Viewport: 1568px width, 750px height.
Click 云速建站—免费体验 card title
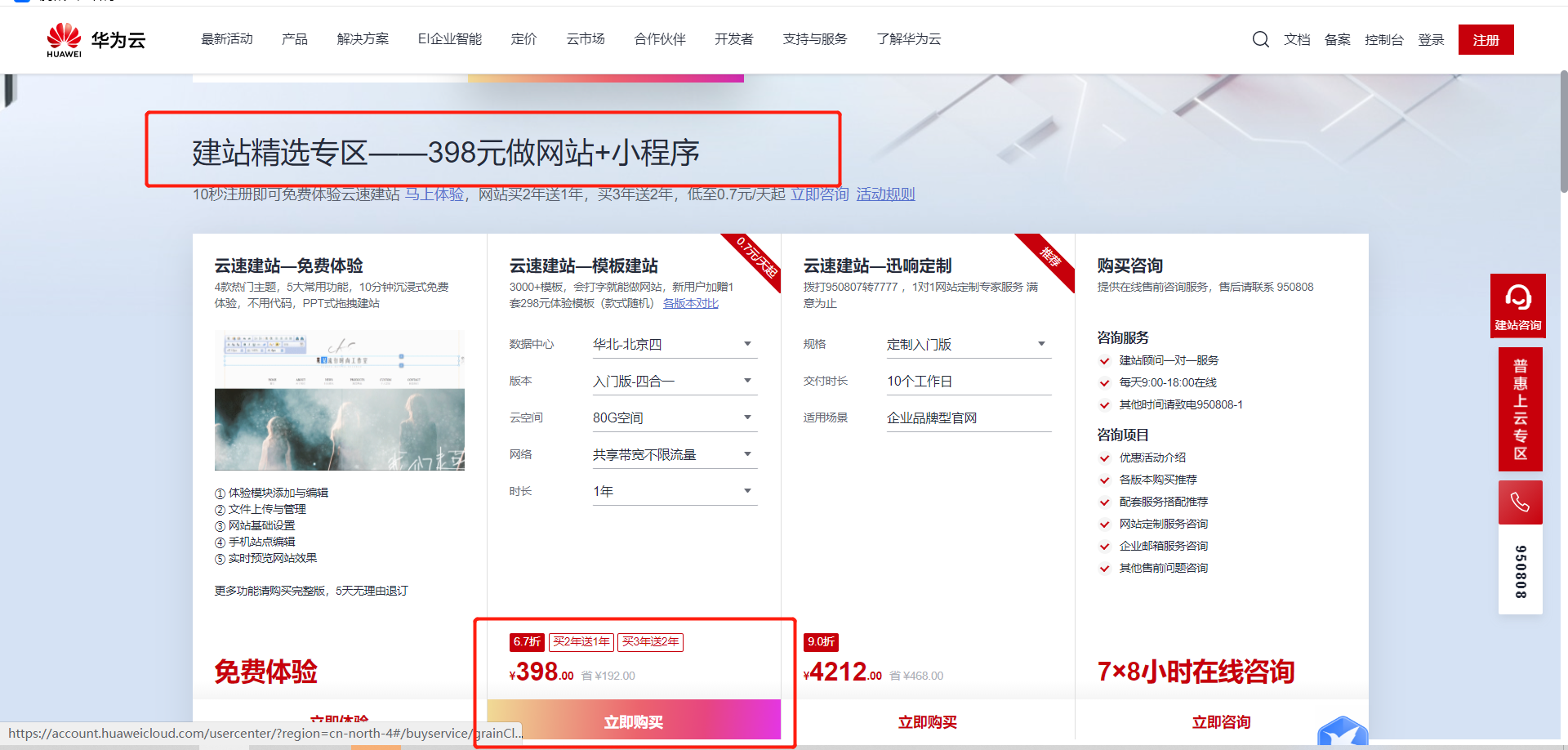289,266
